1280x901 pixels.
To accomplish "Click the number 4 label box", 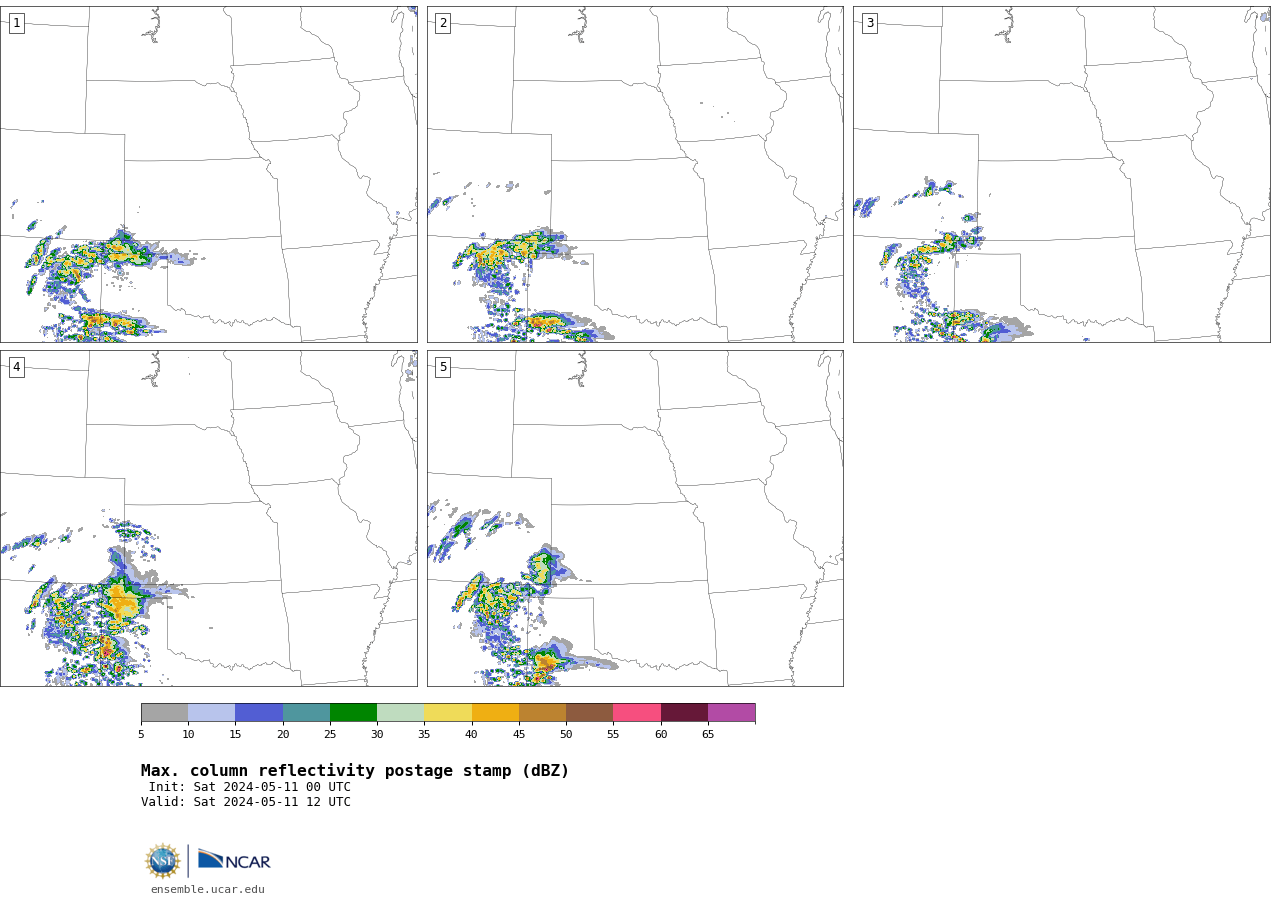I will [16, 367].
